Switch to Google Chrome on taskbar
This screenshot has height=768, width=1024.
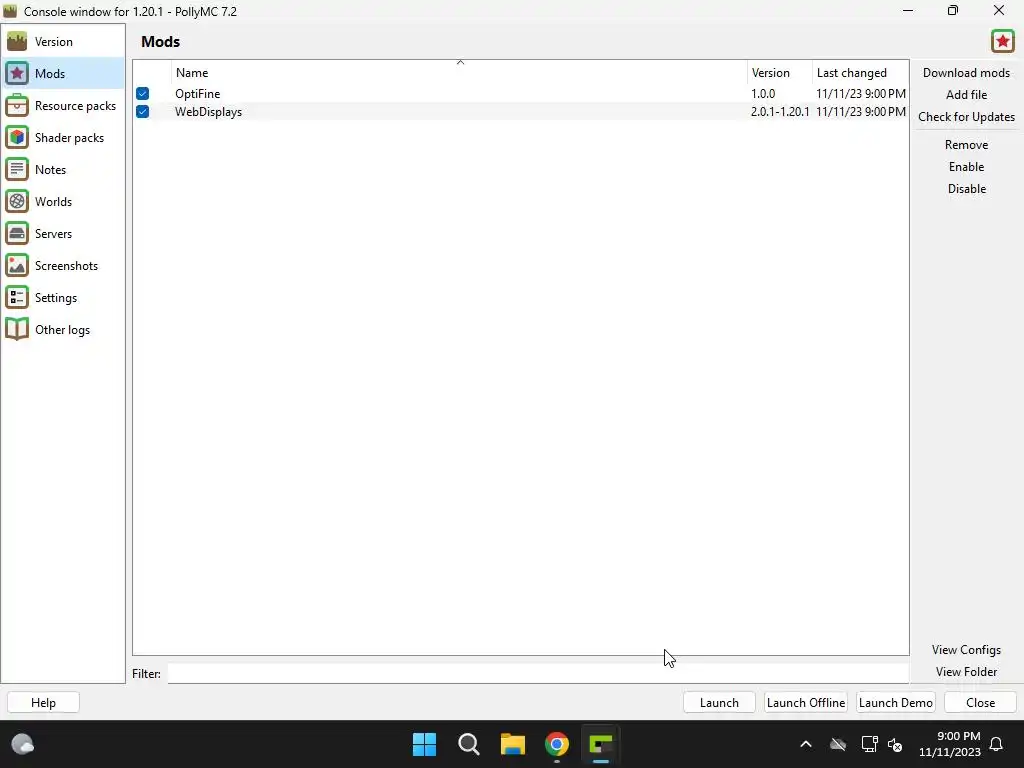[x=557, y=744]
